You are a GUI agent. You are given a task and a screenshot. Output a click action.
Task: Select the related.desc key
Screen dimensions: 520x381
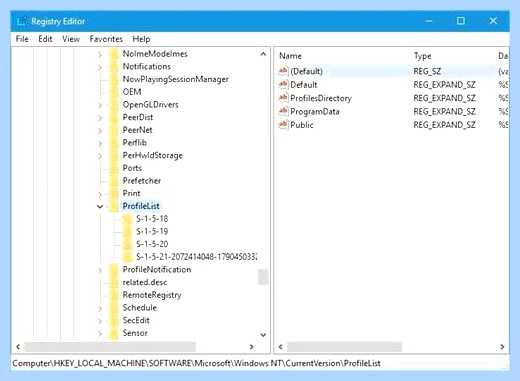click(x=145, y=282)
